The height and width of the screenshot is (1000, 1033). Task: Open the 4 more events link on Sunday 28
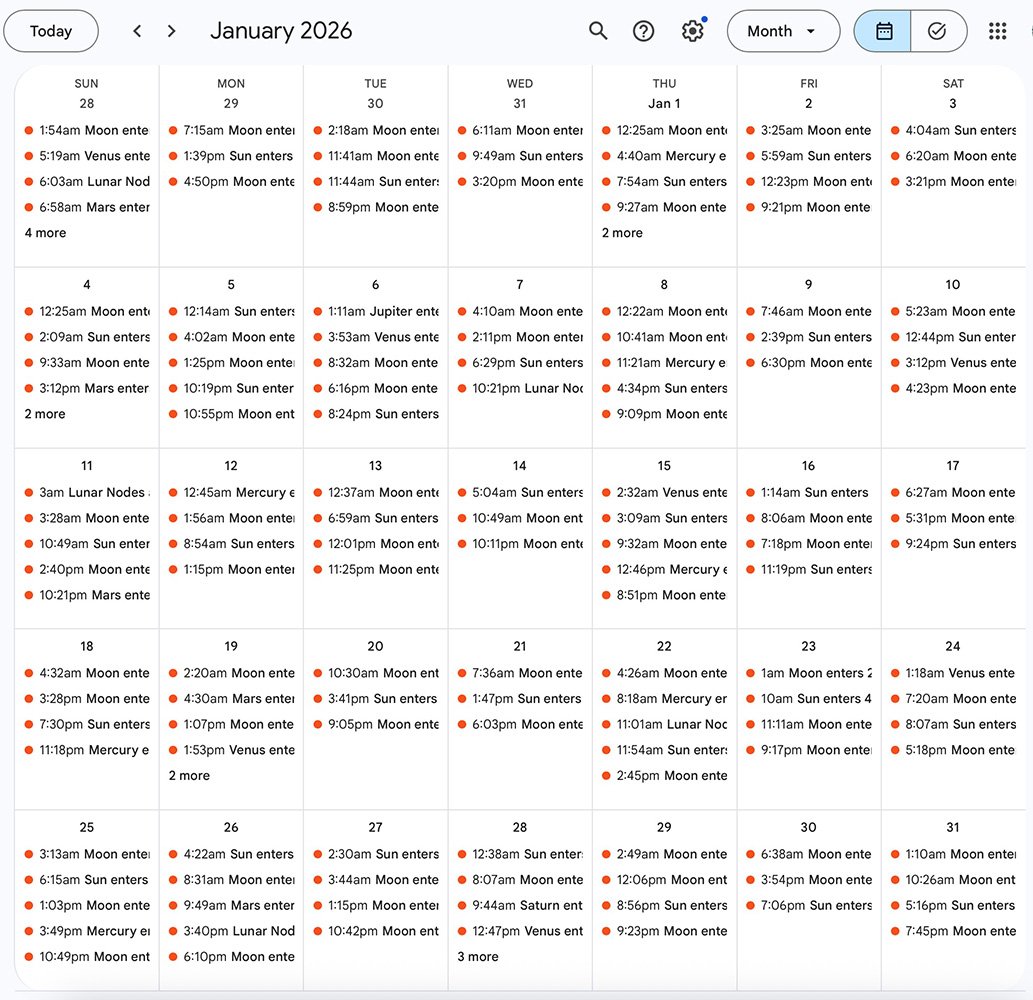click(44, 232)
